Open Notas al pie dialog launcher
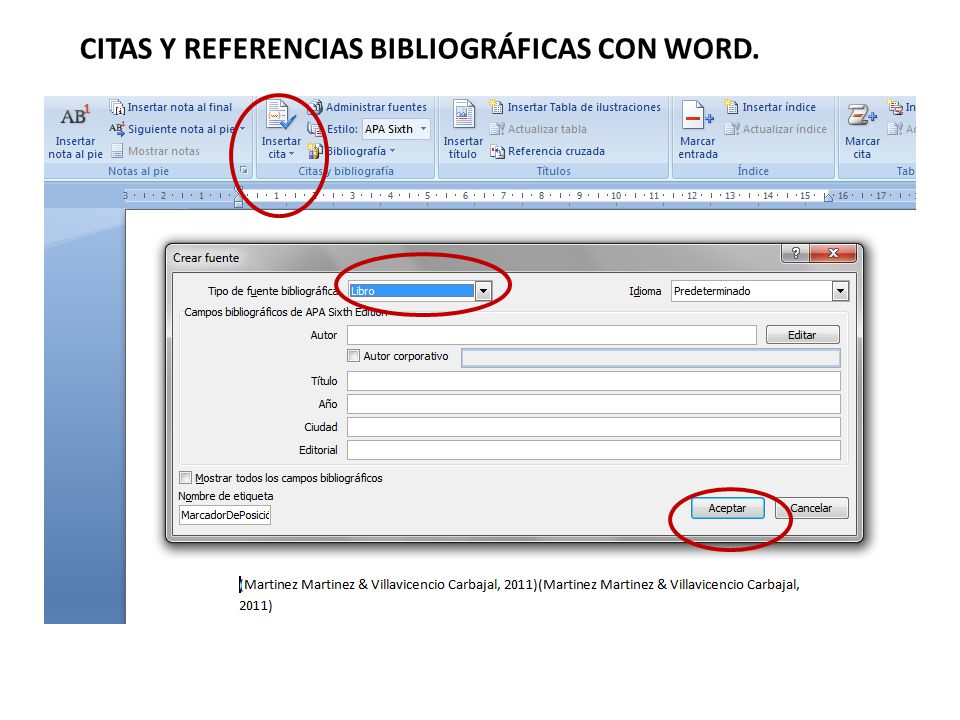Screen dimensions: 960x720 244,170
